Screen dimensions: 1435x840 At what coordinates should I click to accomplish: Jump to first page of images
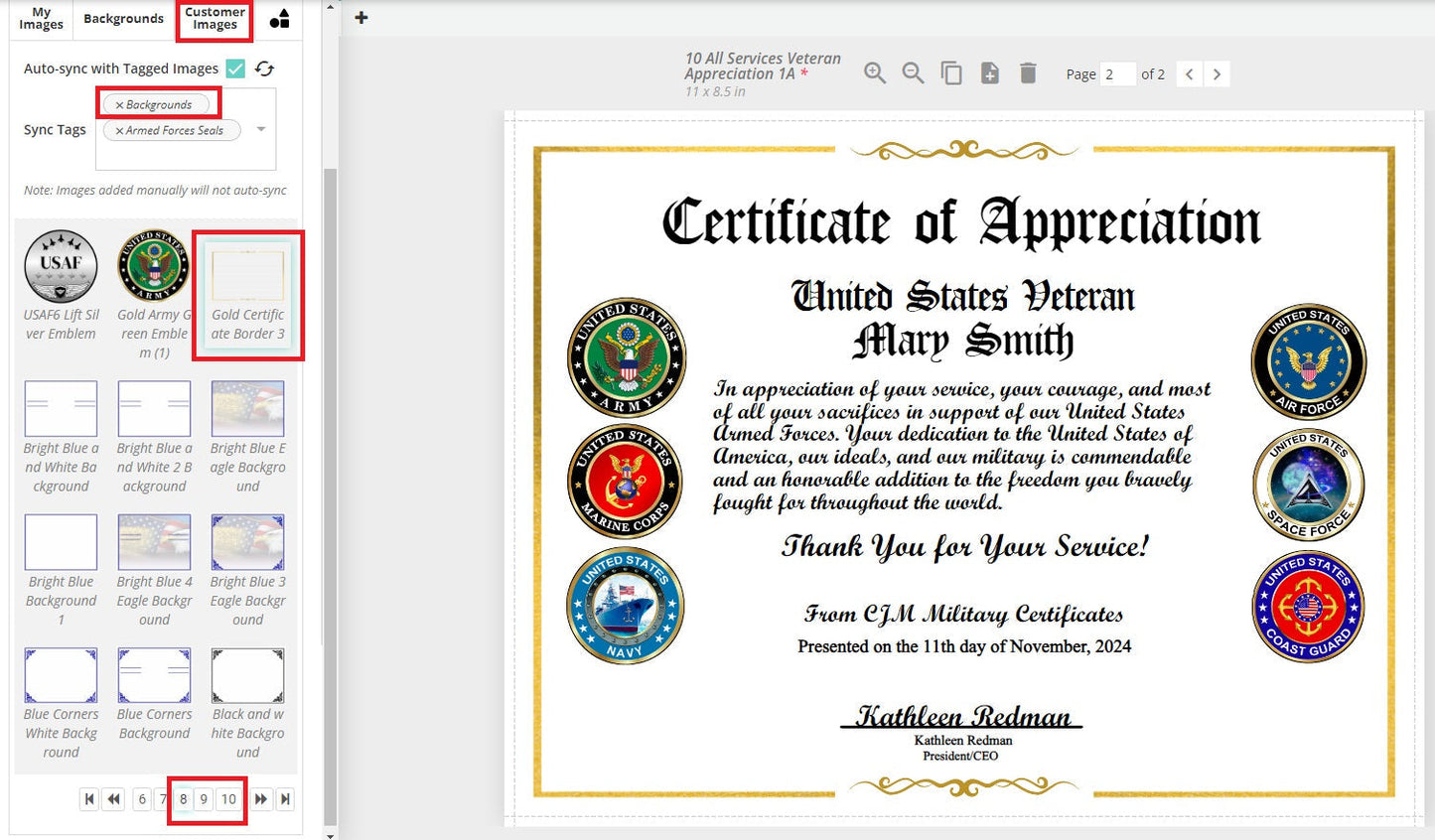pos(89,799)
